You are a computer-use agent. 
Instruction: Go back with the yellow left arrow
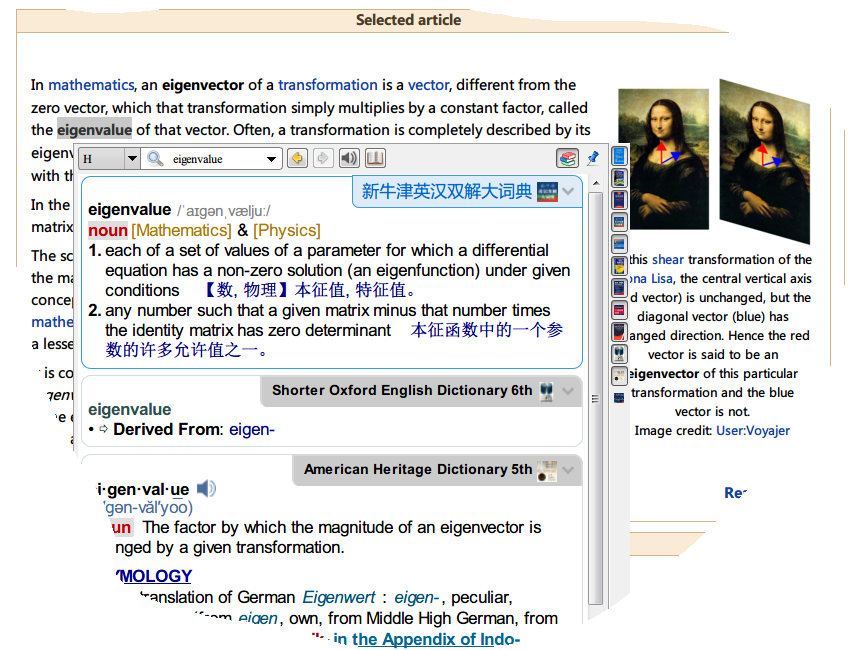click(x=297, y=158)
